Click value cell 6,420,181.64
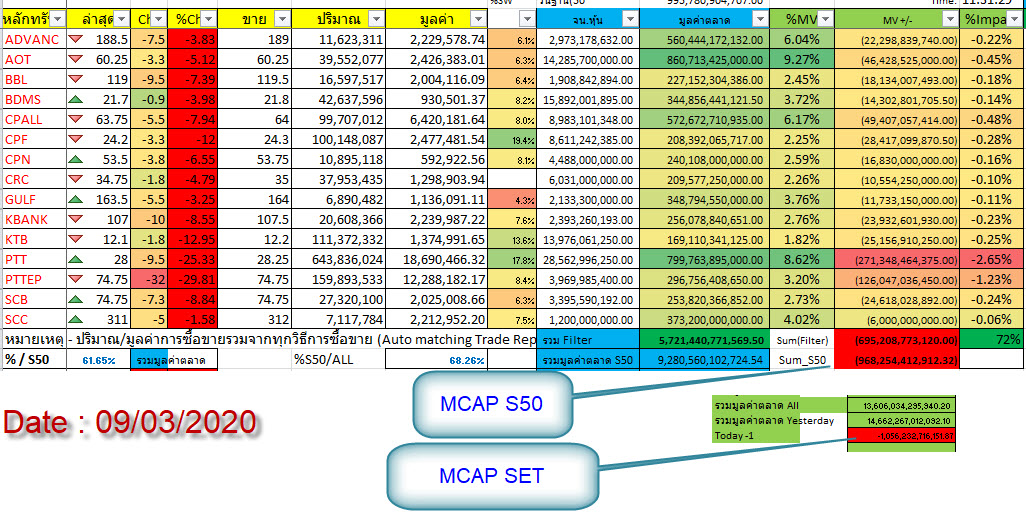1026x517 pixels. (x=436, y=119)
